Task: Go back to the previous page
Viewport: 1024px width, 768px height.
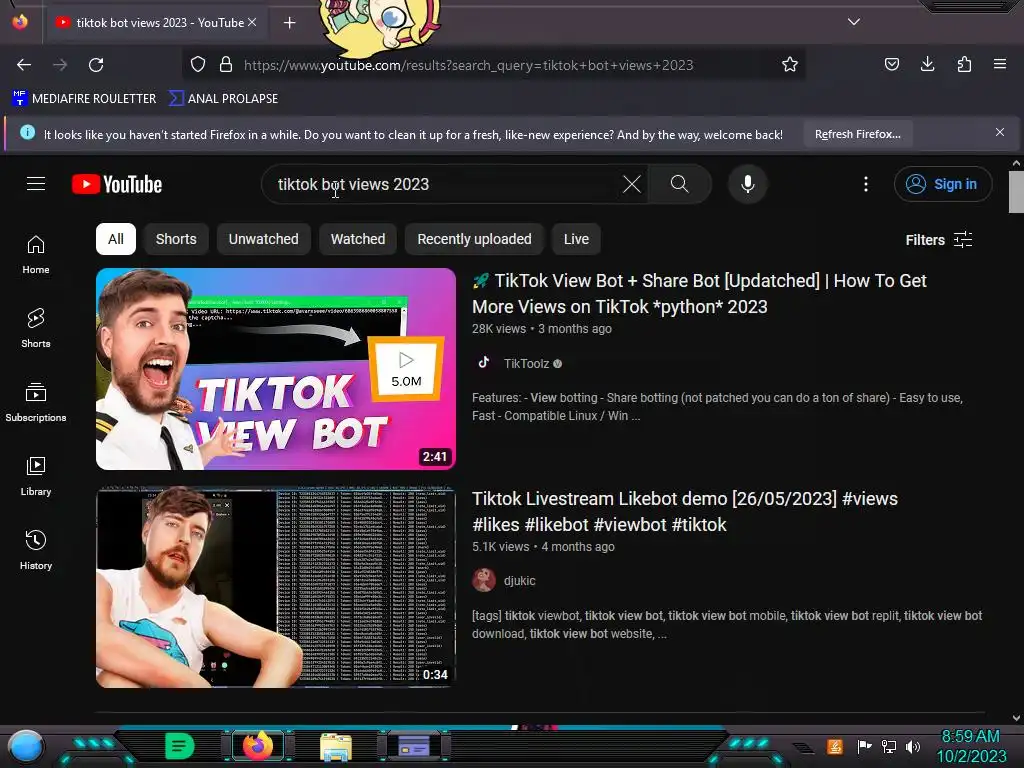Action: [24, 65]
